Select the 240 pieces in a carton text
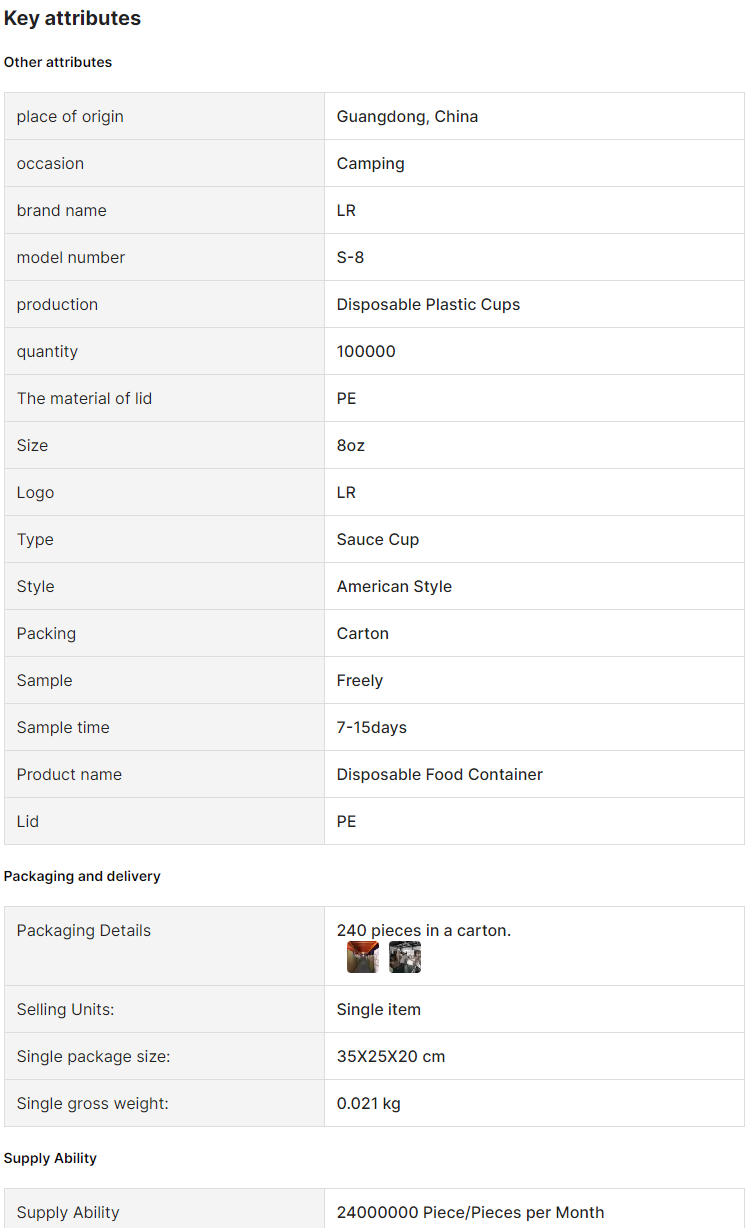 [x=423, y=931]
